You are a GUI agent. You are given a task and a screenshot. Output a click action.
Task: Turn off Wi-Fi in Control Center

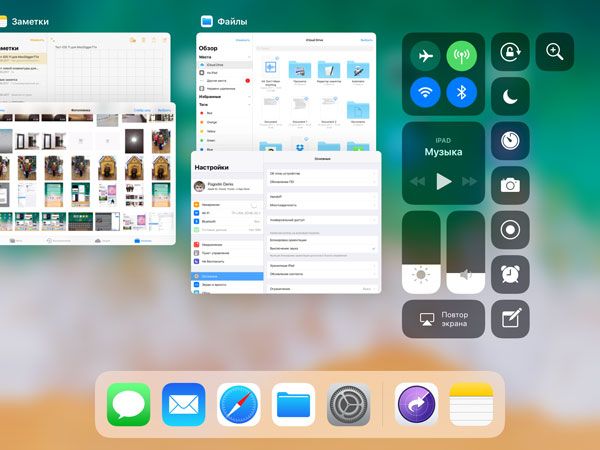(425, 92)
